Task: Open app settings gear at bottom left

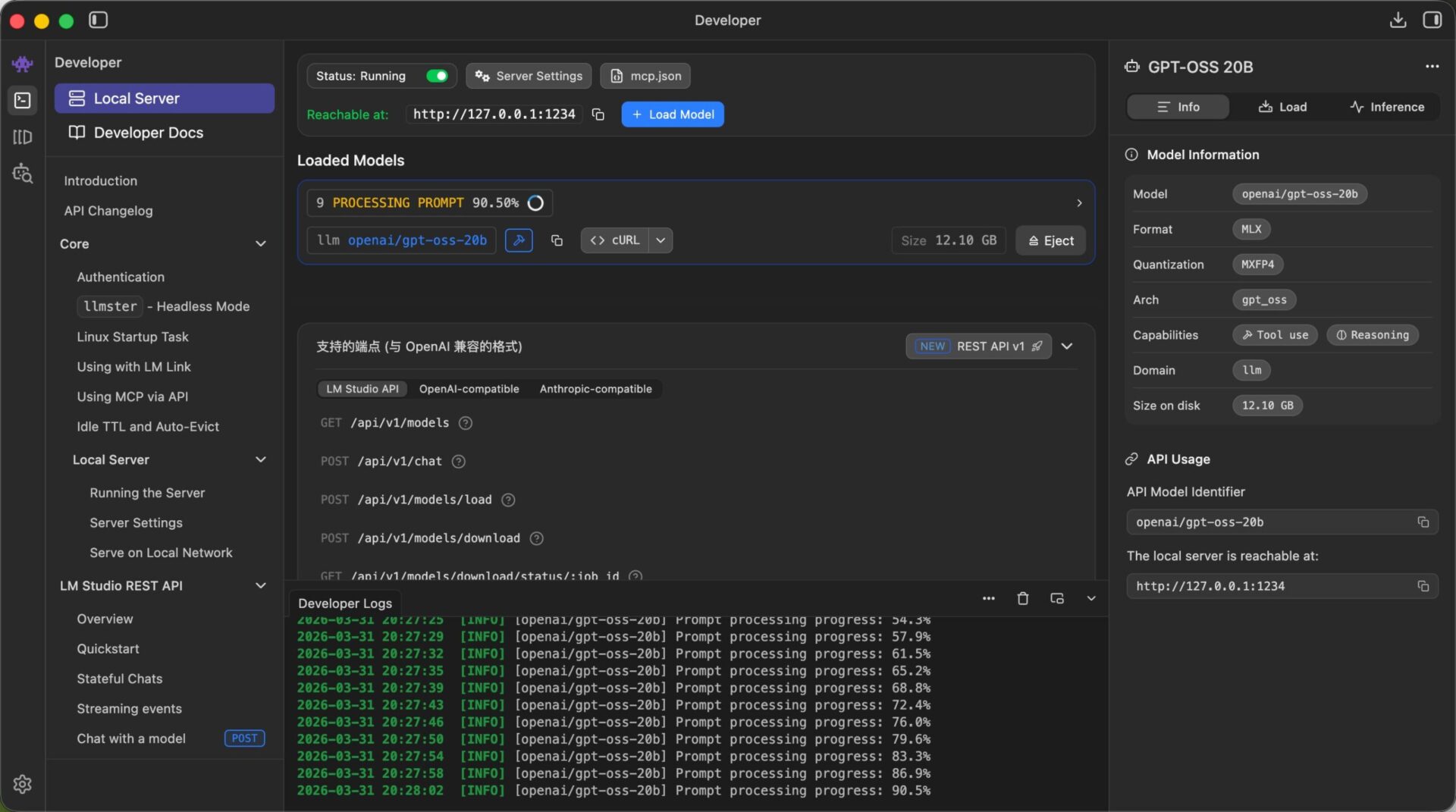Action: pos(23,784)
